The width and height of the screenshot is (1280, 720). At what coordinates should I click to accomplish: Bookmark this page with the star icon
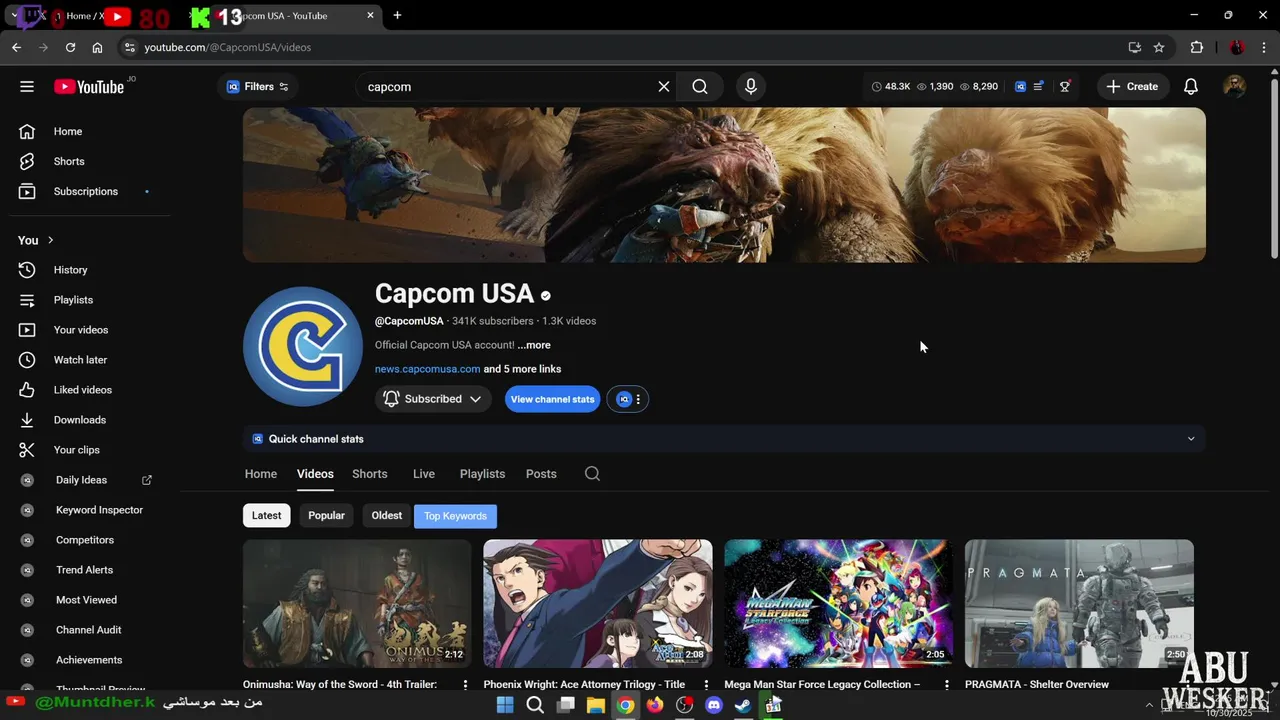click(1159, 47)
